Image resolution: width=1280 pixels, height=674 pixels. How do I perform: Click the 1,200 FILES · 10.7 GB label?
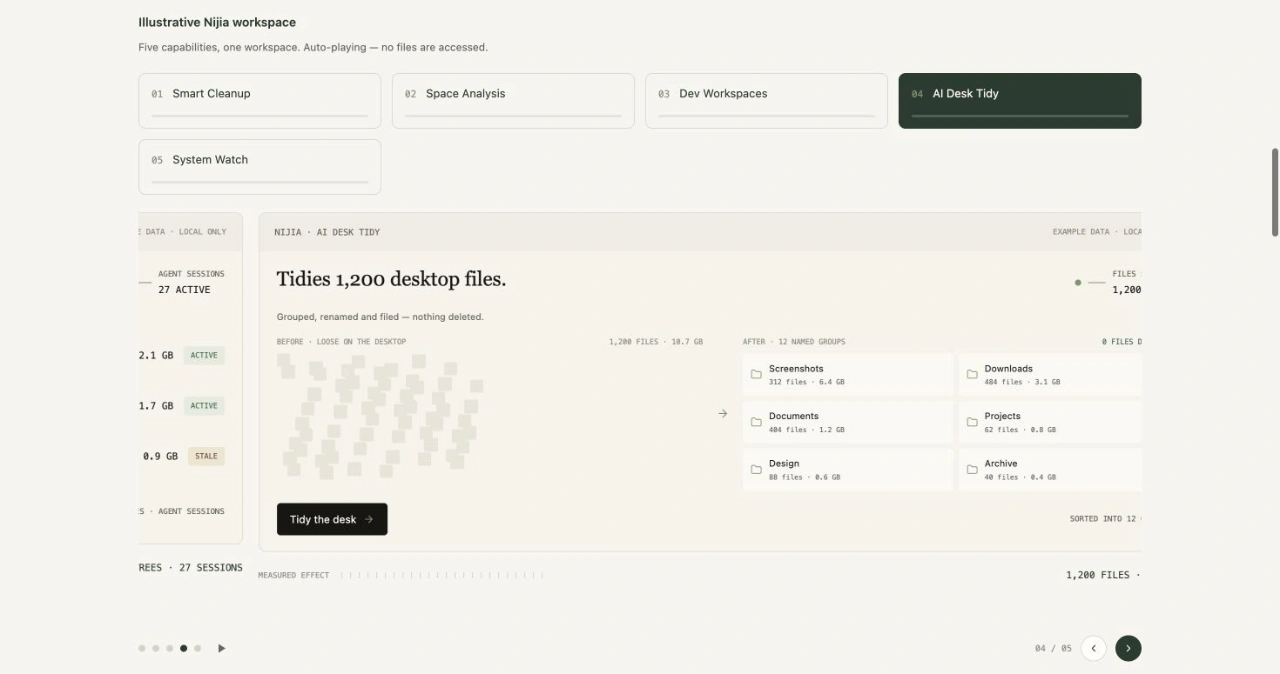(656, 342)
